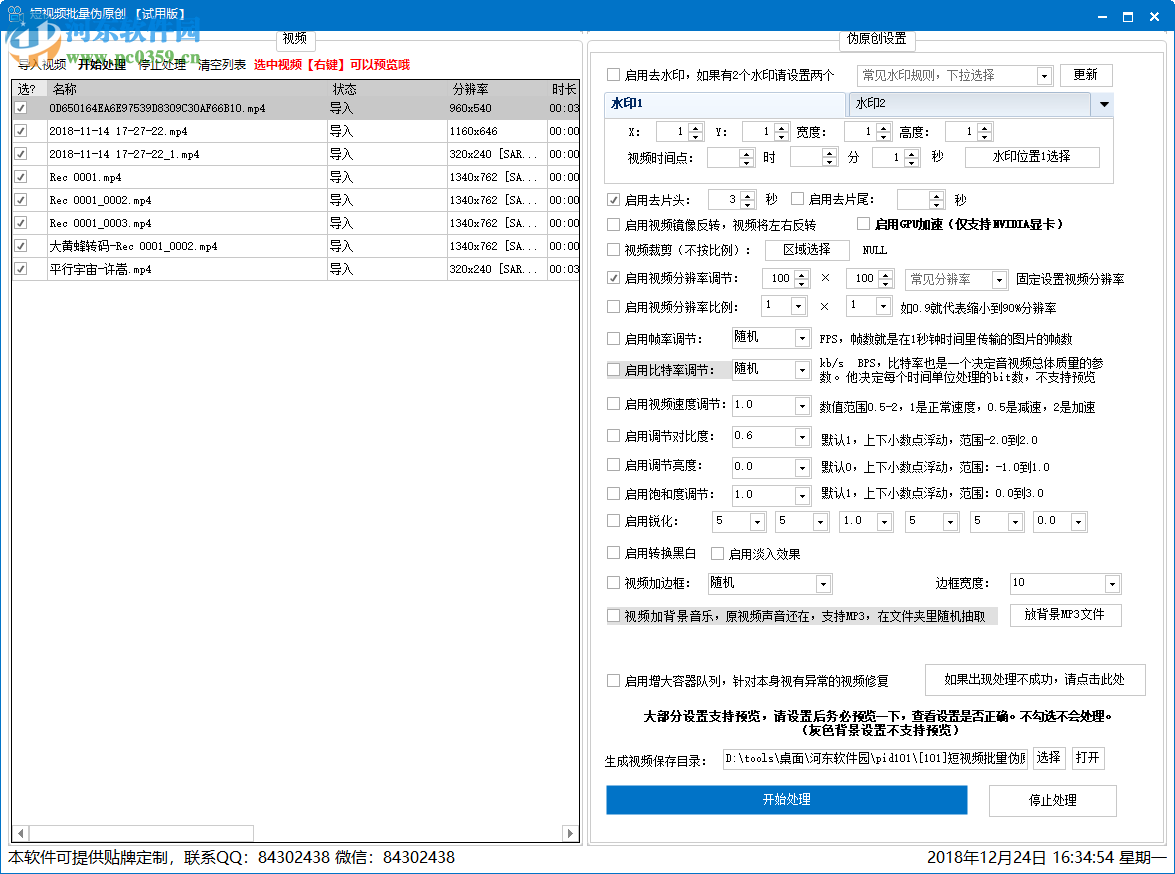This screenshot has height=874, width=1175.
Task: Click the video list scroll right arrow
Action: (570, 833)
